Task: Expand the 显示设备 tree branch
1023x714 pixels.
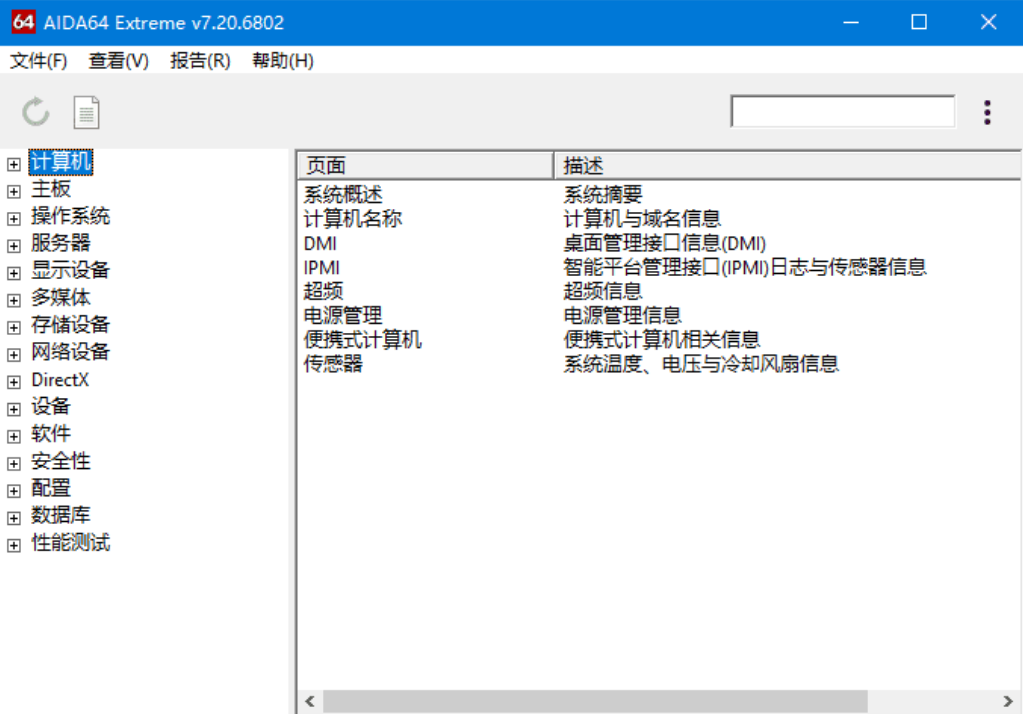Action: 13,271
